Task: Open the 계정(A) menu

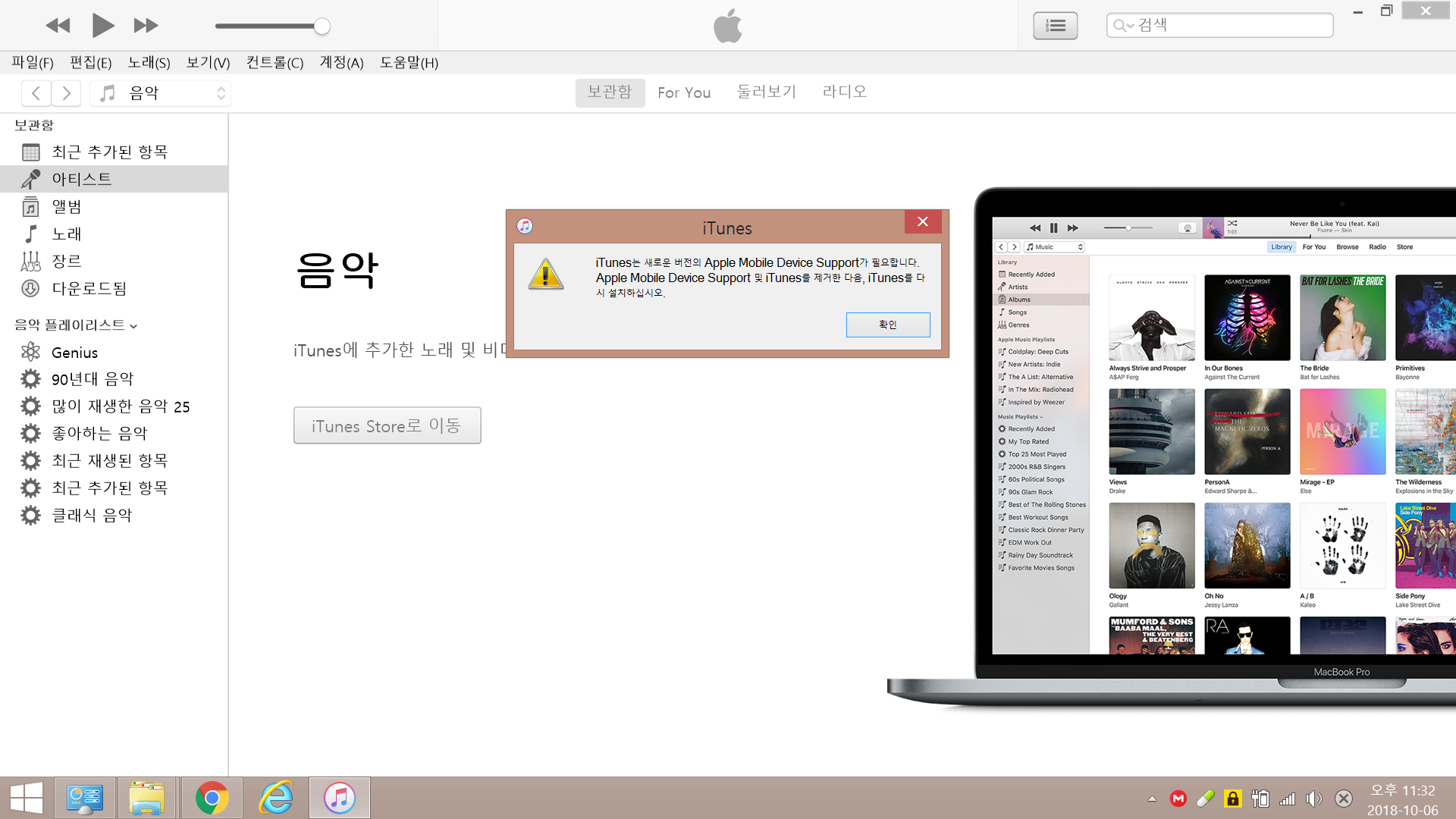Action: tap(341, 63)
